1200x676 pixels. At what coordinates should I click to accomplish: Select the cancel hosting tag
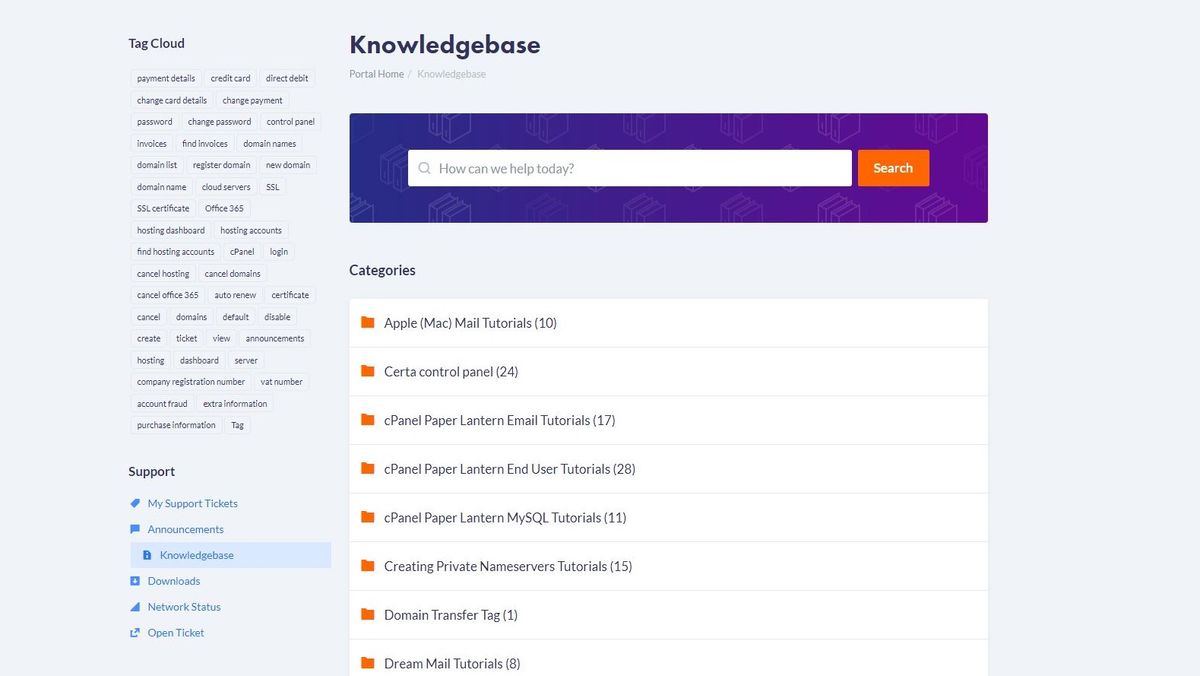(x=162, y=273)
